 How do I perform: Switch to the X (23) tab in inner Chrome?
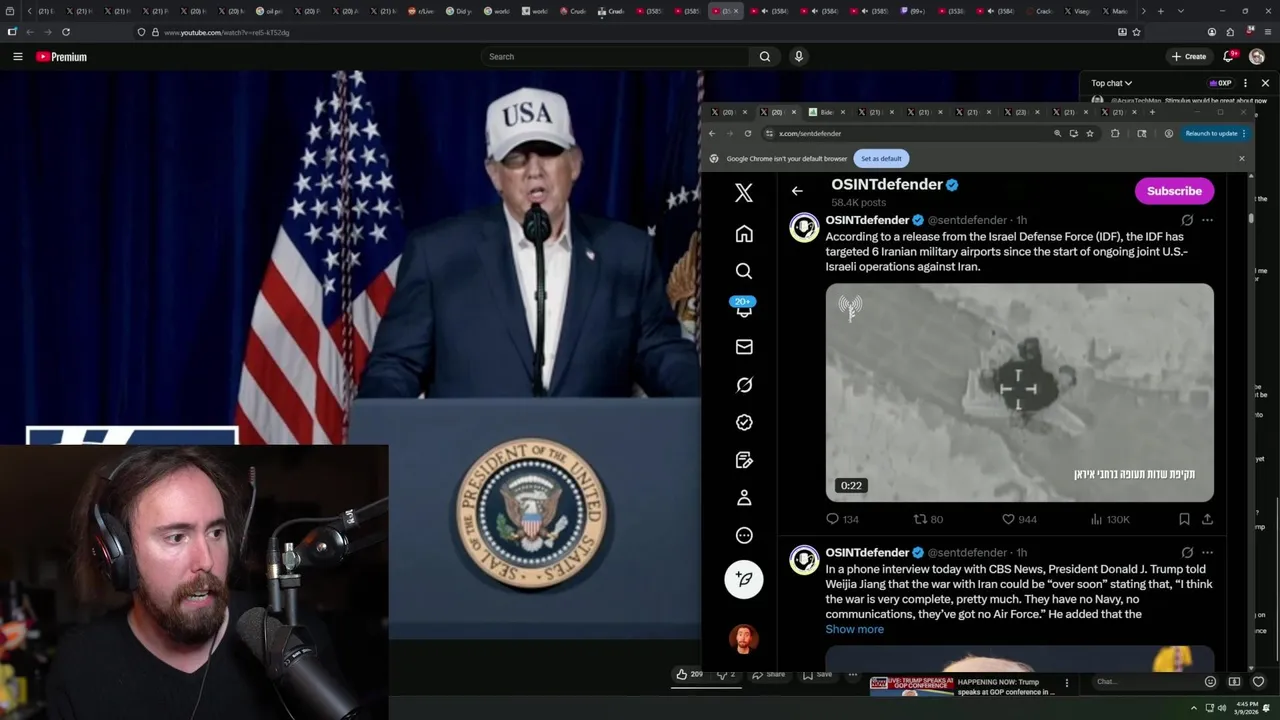1020,112
